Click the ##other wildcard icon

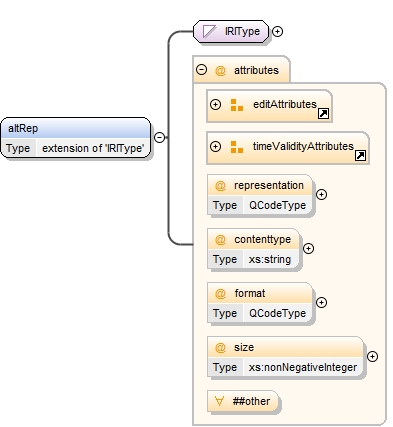point(219,401)
